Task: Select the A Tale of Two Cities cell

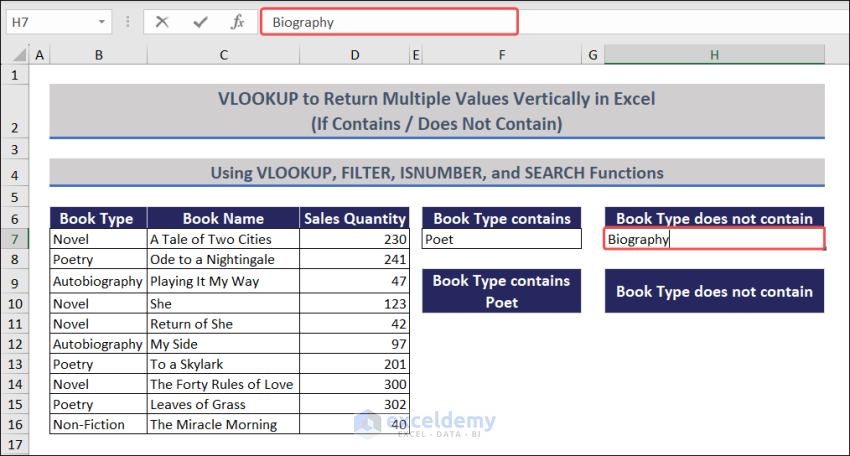Action: [x=223, y=239]
